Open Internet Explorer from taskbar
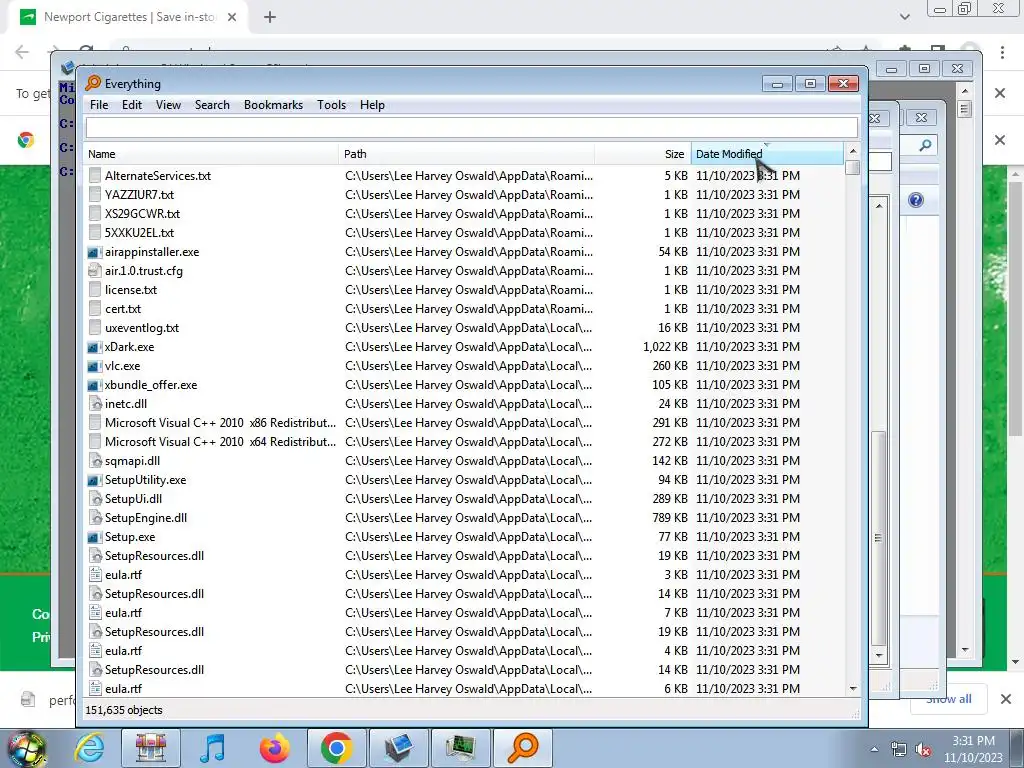The width and height of the screenshot is (1024, 768). [x=89, y=748]
